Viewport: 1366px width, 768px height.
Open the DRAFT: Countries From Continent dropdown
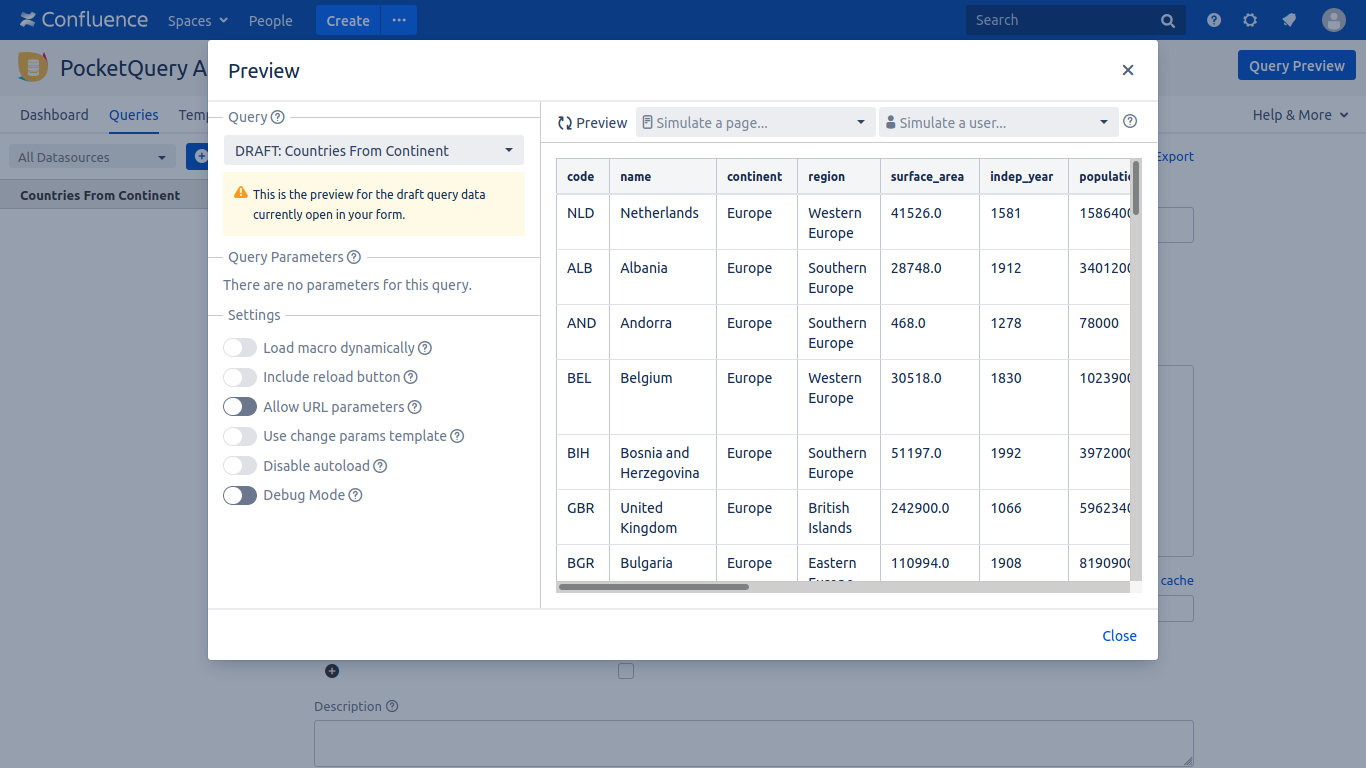374,151
